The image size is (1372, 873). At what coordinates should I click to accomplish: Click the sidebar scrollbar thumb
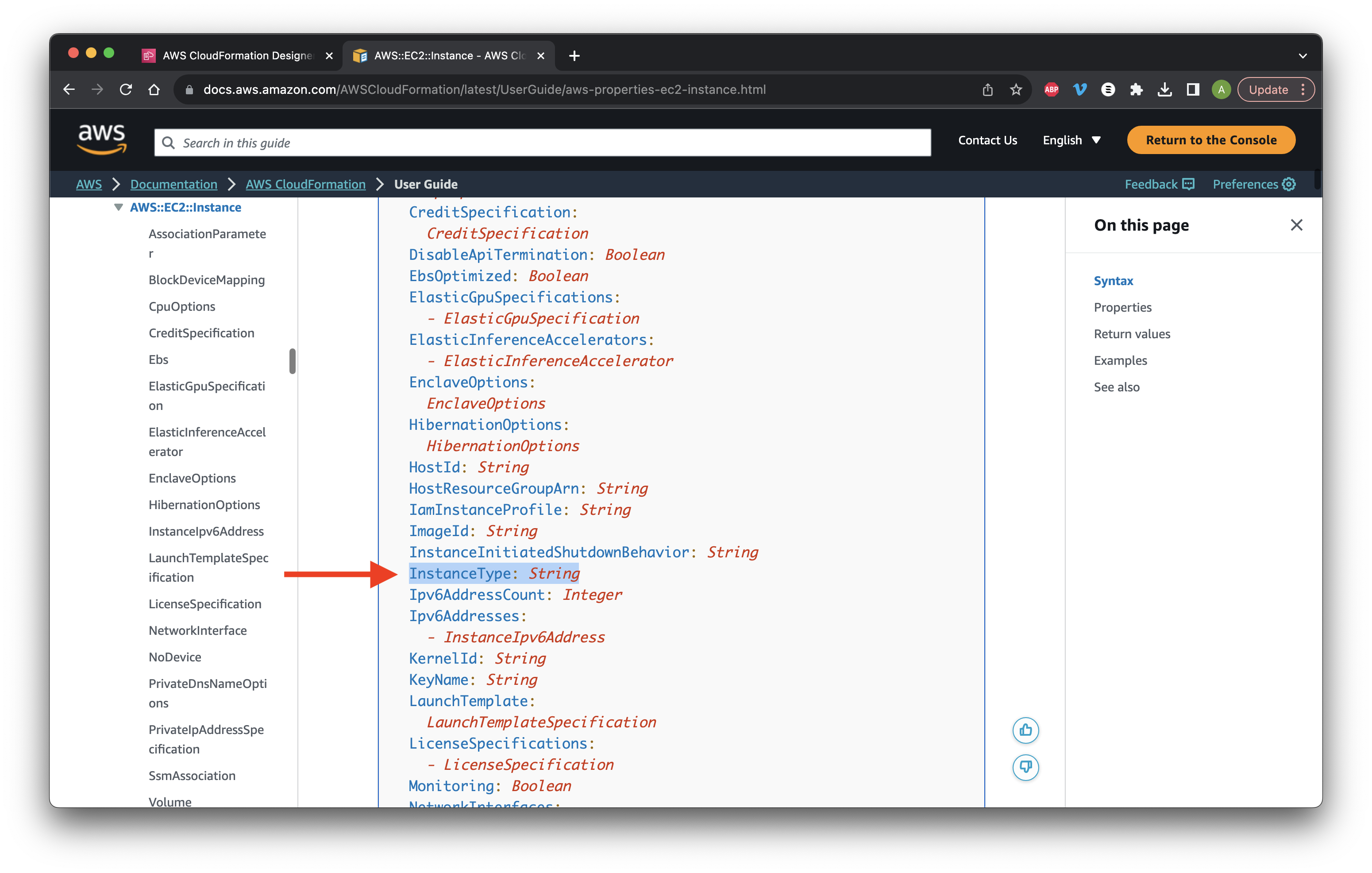[292, 361]
